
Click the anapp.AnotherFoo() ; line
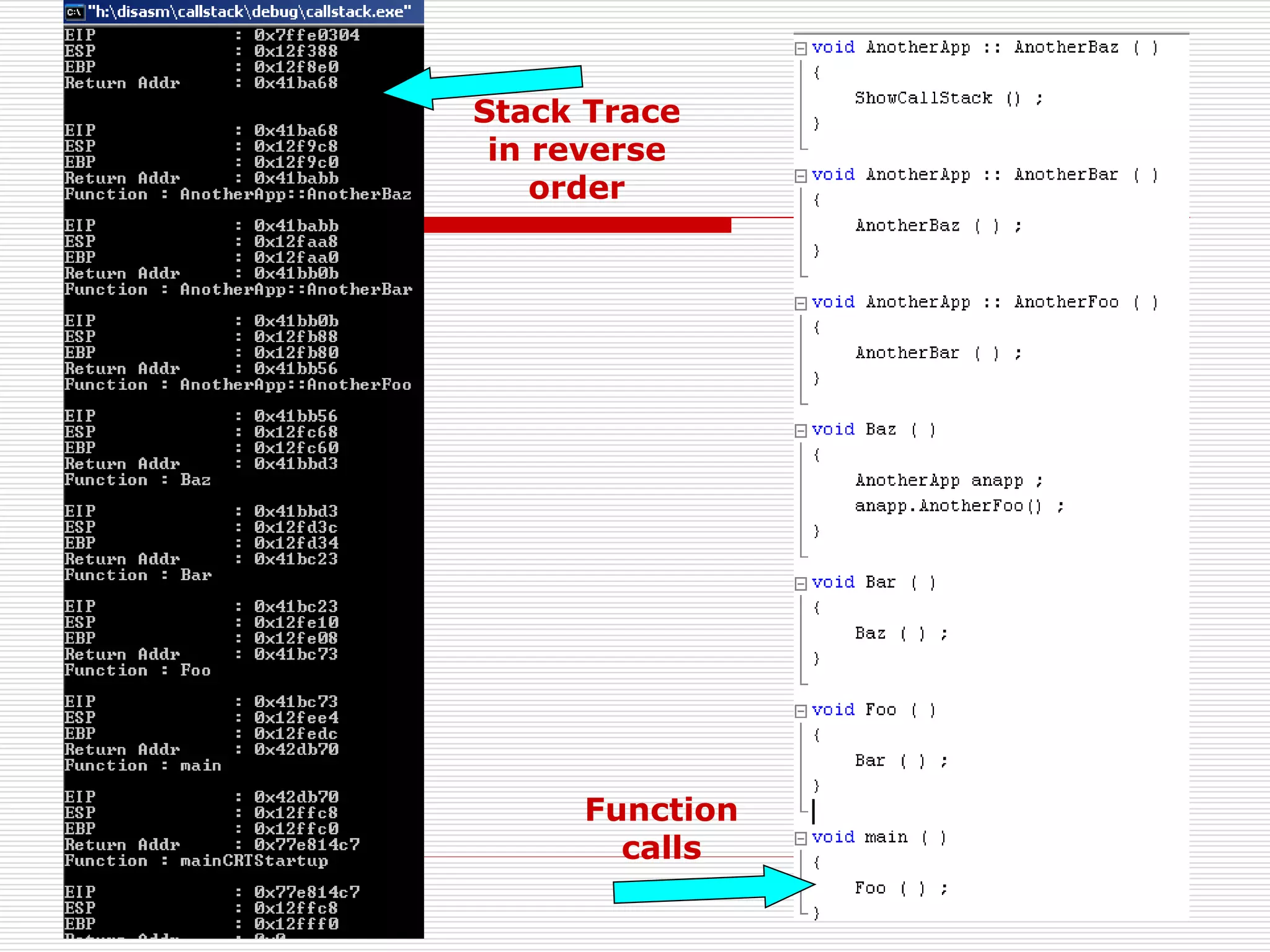tap(959, 506)
